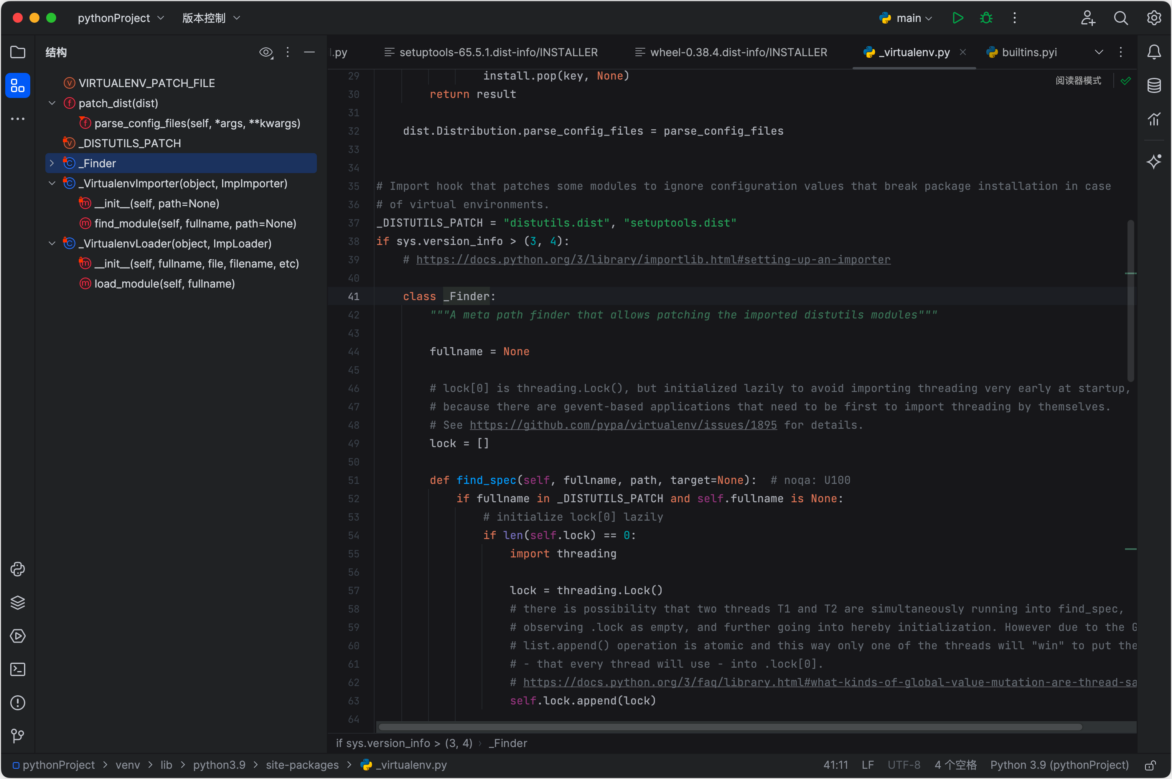The height and width of the screenshot is (779, 1172).
Task: Switch to the builtins.pyi tab
Action: (1029, 51)
